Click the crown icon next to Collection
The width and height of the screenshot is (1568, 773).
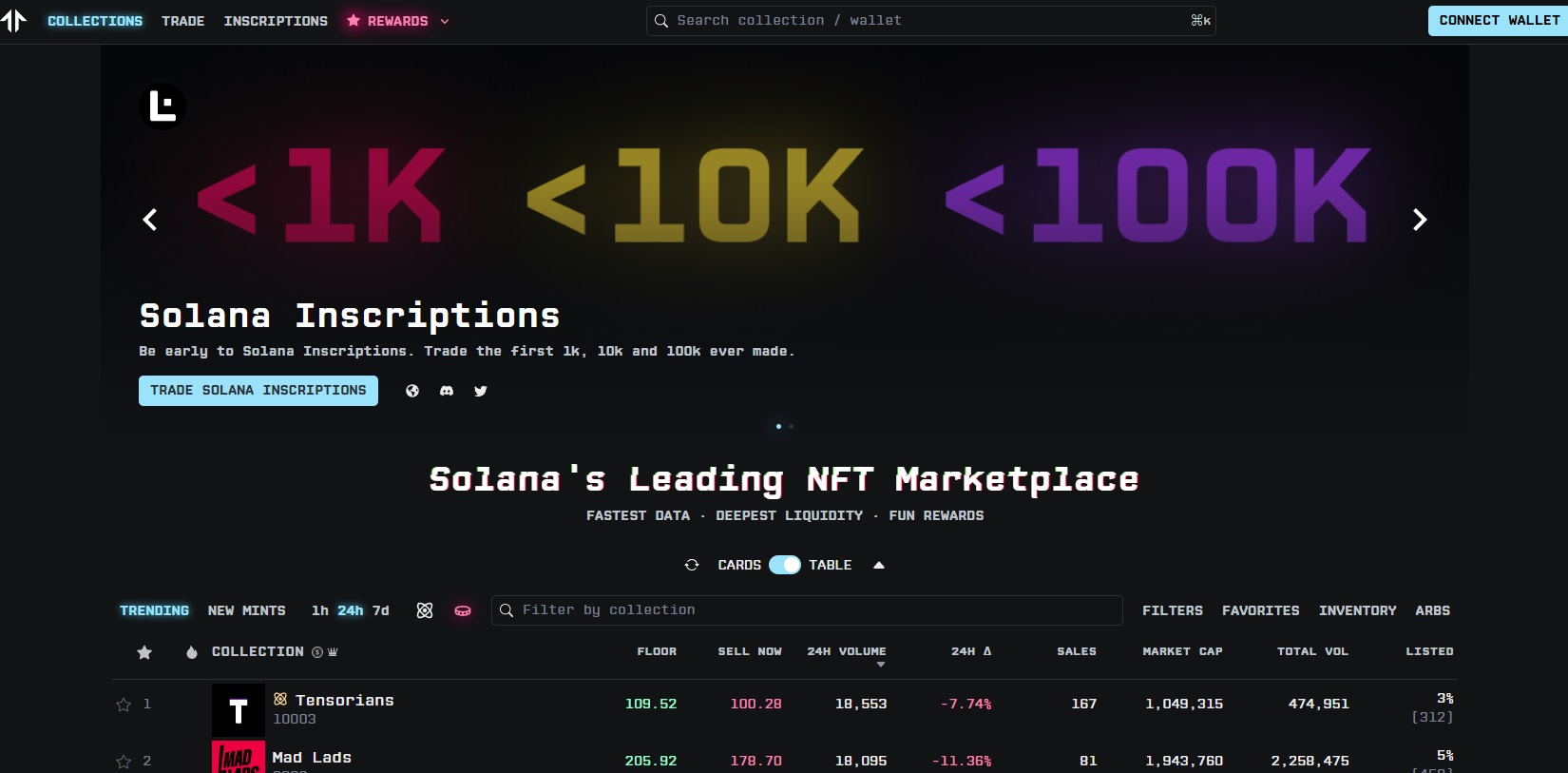(x=333, y=652)
